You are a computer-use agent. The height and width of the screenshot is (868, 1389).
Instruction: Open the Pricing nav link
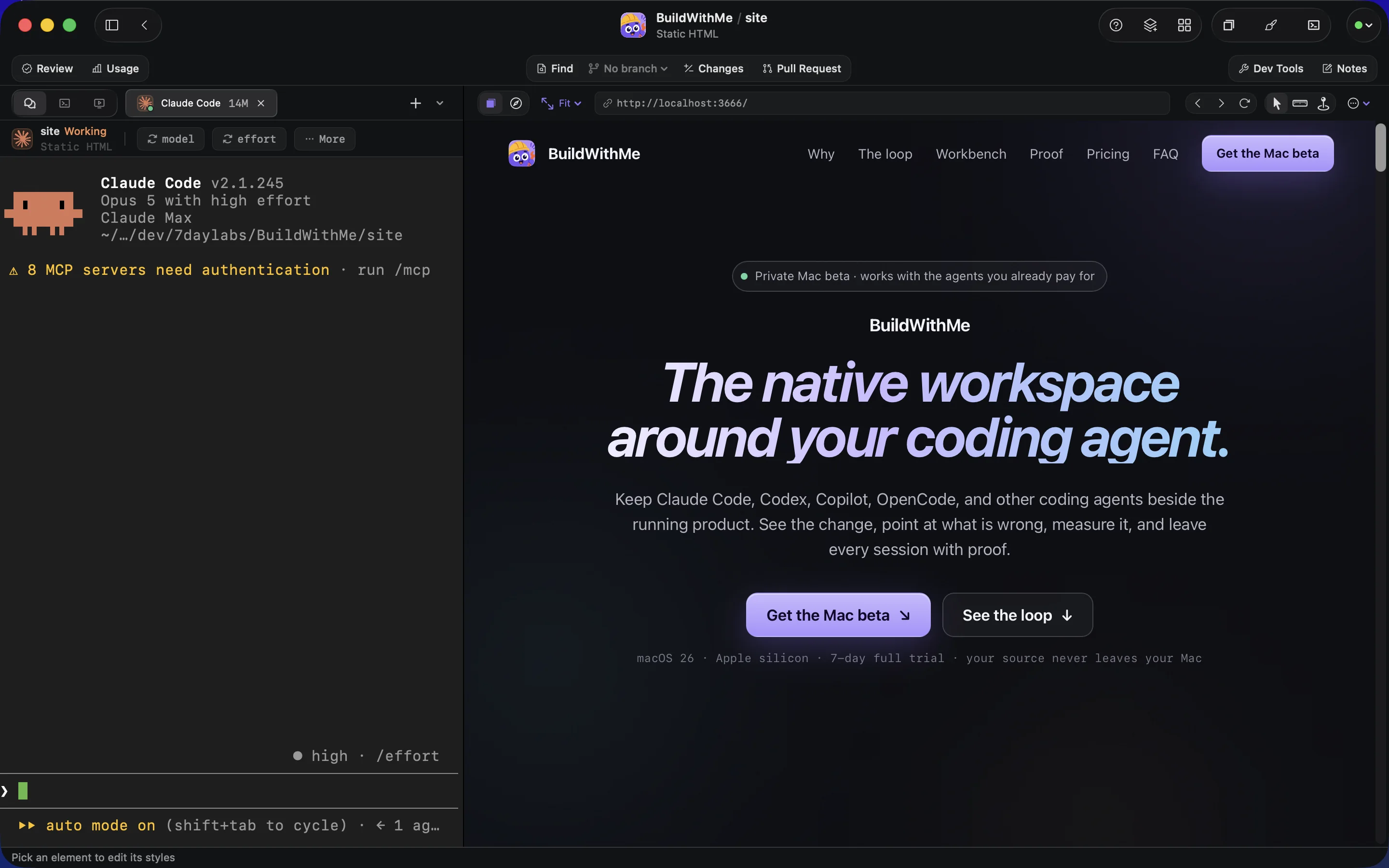[x=1108, y=154]
